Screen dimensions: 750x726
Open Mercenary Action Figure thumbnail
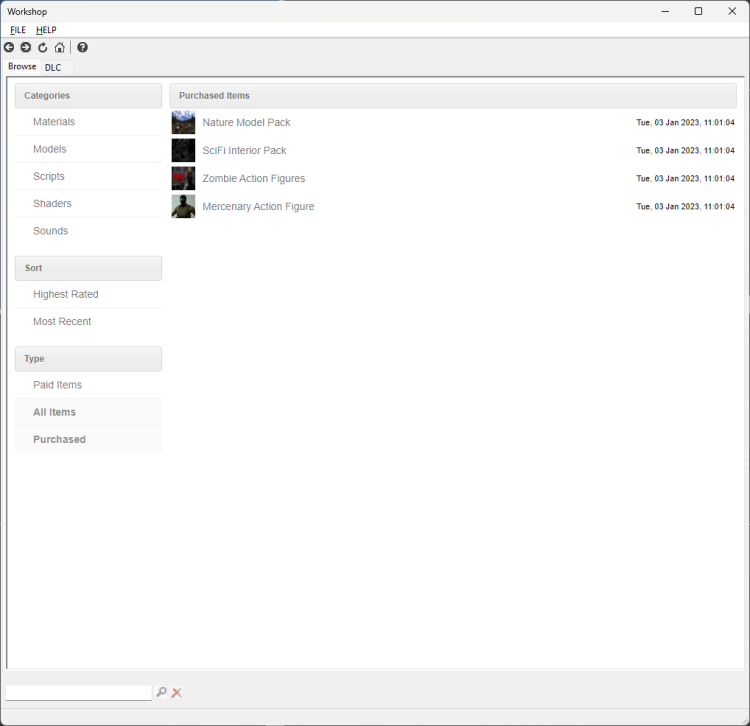click(x=184, y=207)
